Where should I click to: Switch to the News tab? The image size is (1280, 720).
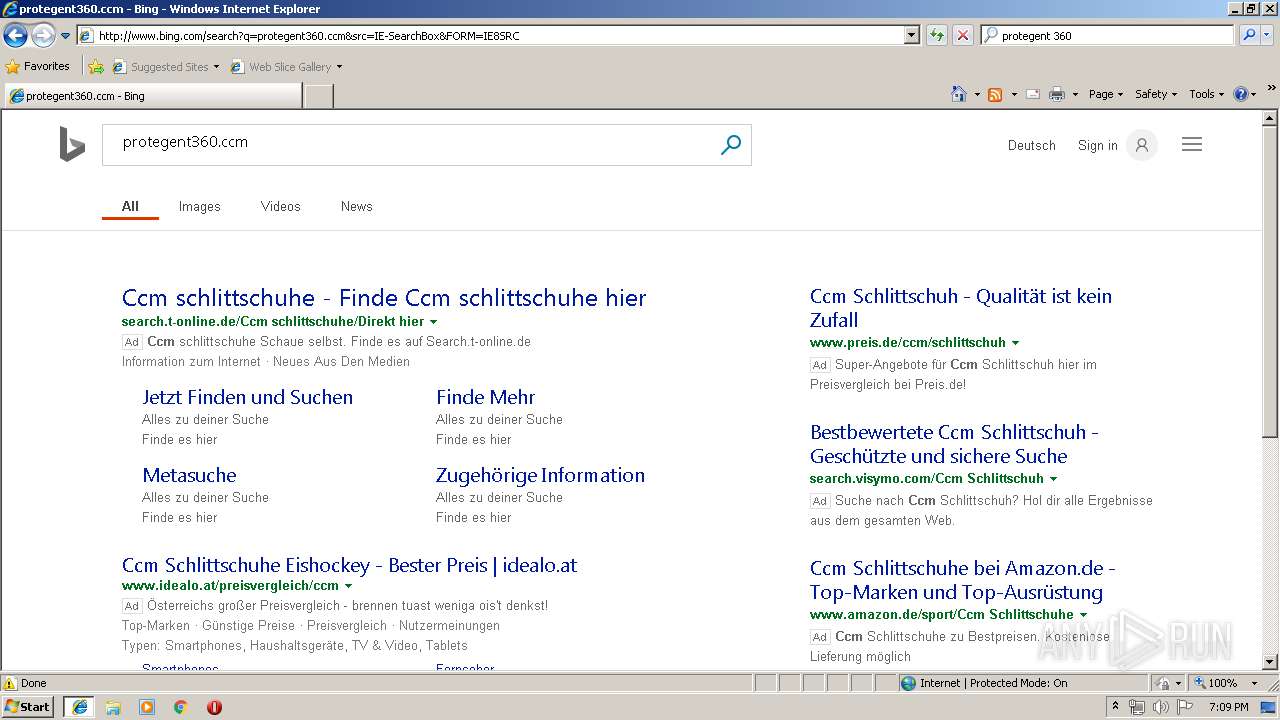356,206
